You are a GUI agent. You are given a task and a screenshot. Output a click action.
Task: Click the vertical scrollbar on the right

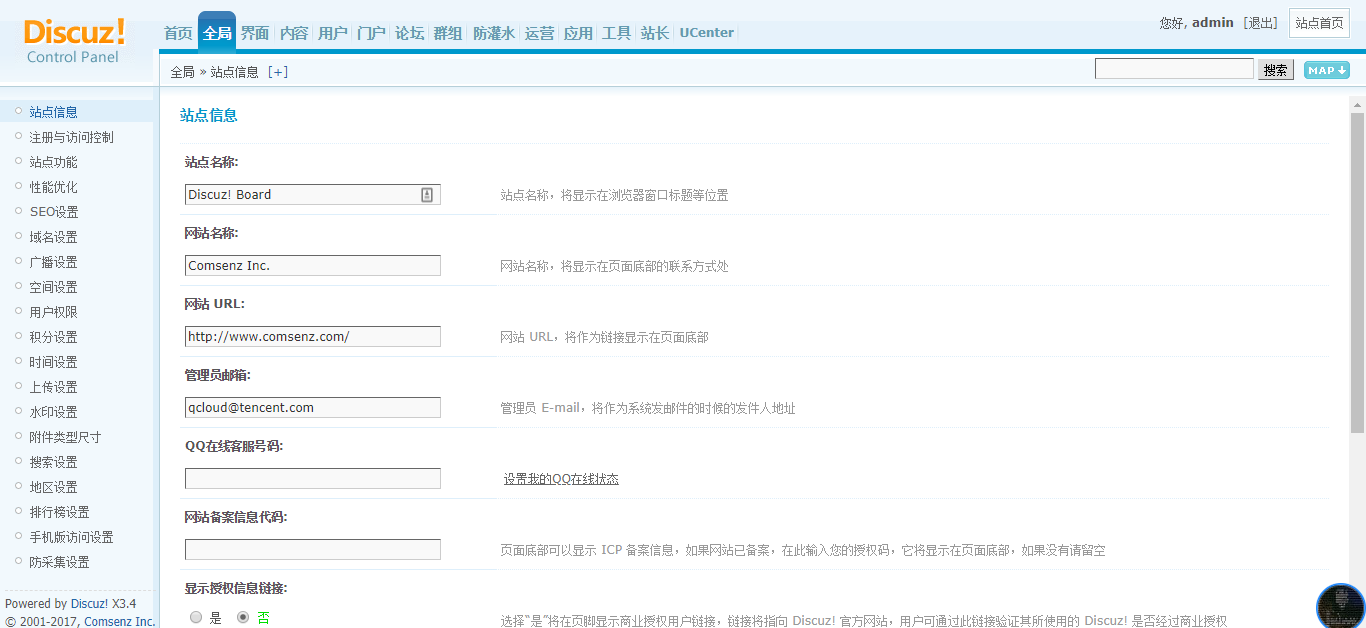(1357, 270)
